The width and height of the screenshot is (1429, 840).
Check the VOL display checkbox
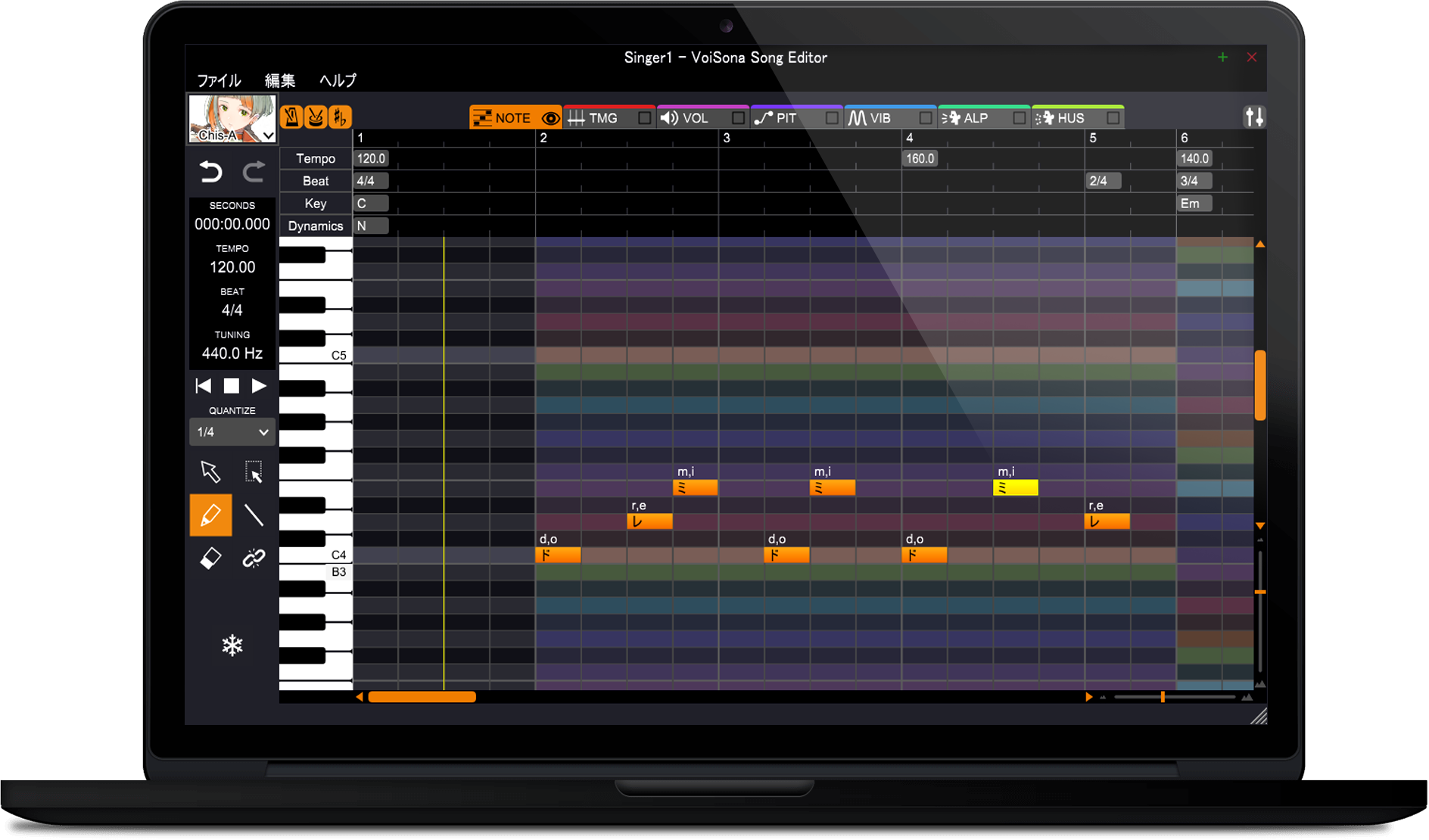(x=738, y=118)
